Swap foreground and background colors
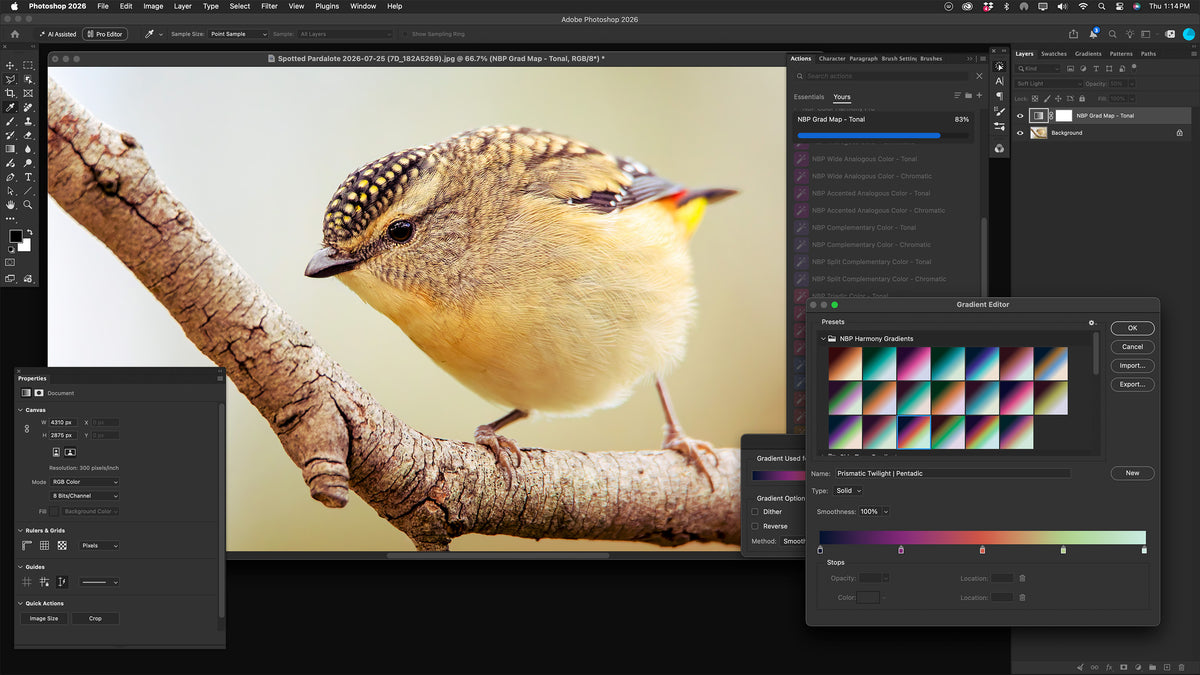1200x675 pixels. coord(28,233)
